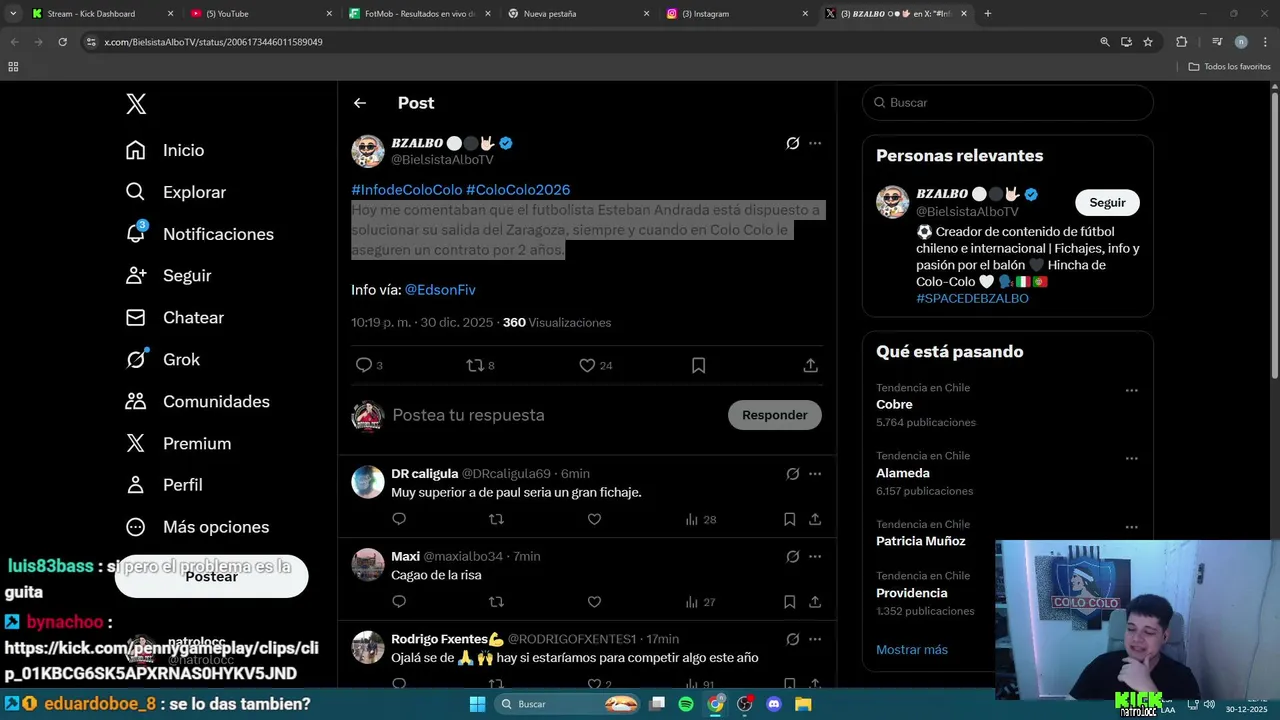Share DR caligula's reply
Image resolution: width=1280 pixels, height=720 pixels.
pyautogui.click(x=815, y=519)
